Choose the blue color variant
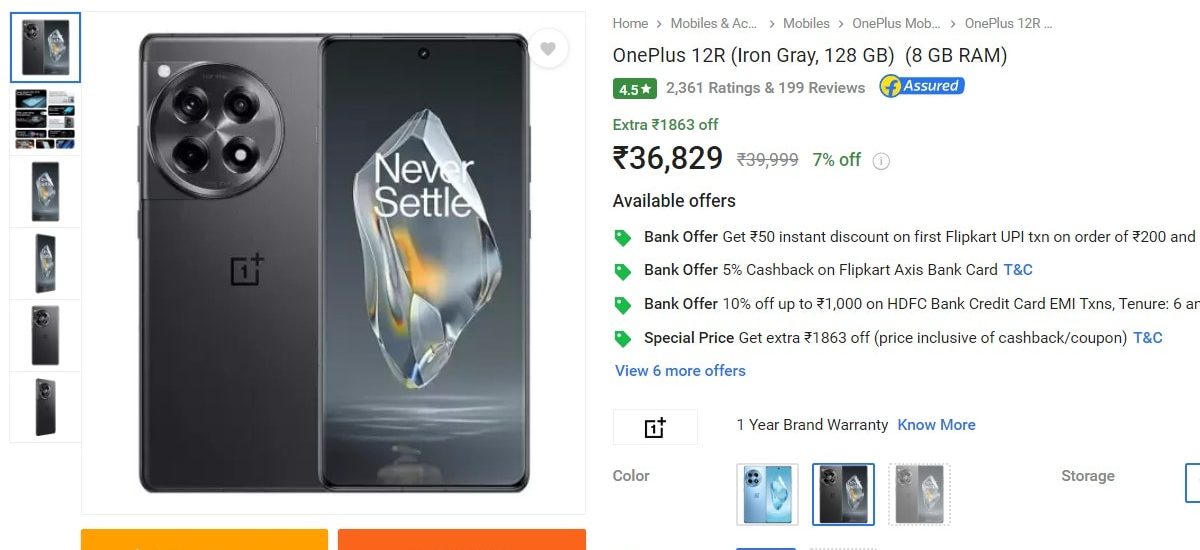Screen dimensions: 1200x550 coord(767,494)
